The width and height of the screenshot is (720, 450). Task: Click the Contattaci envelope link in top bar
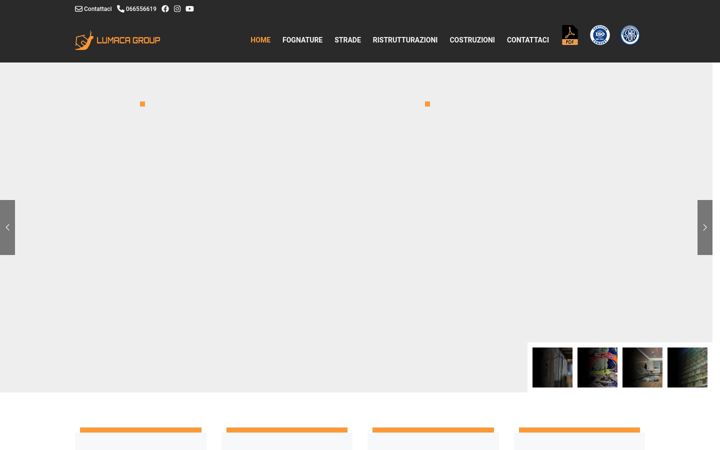click(x=93, y=9)
